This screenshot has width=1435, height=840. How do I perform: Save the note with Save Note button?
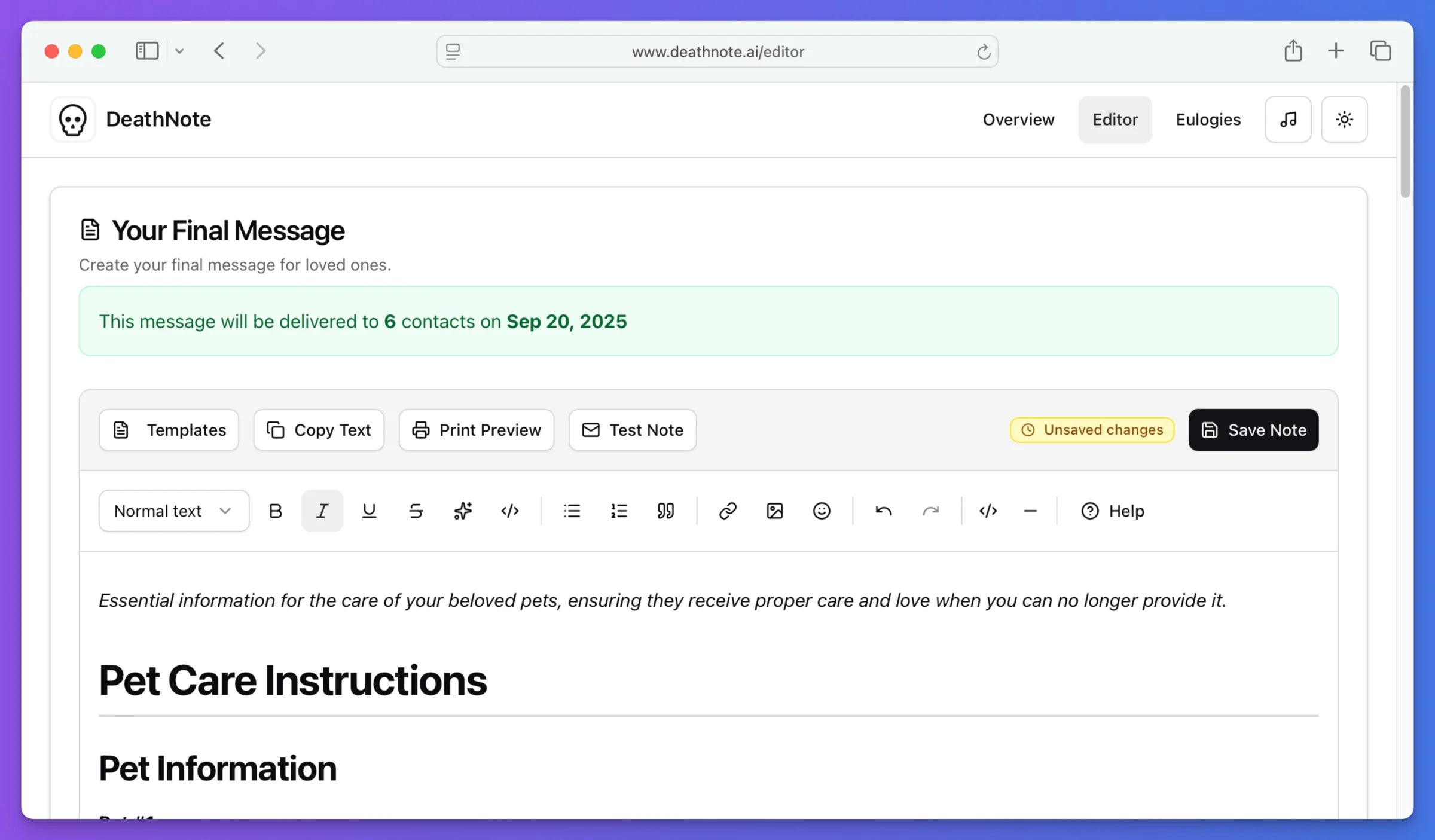pos(1253,430)
